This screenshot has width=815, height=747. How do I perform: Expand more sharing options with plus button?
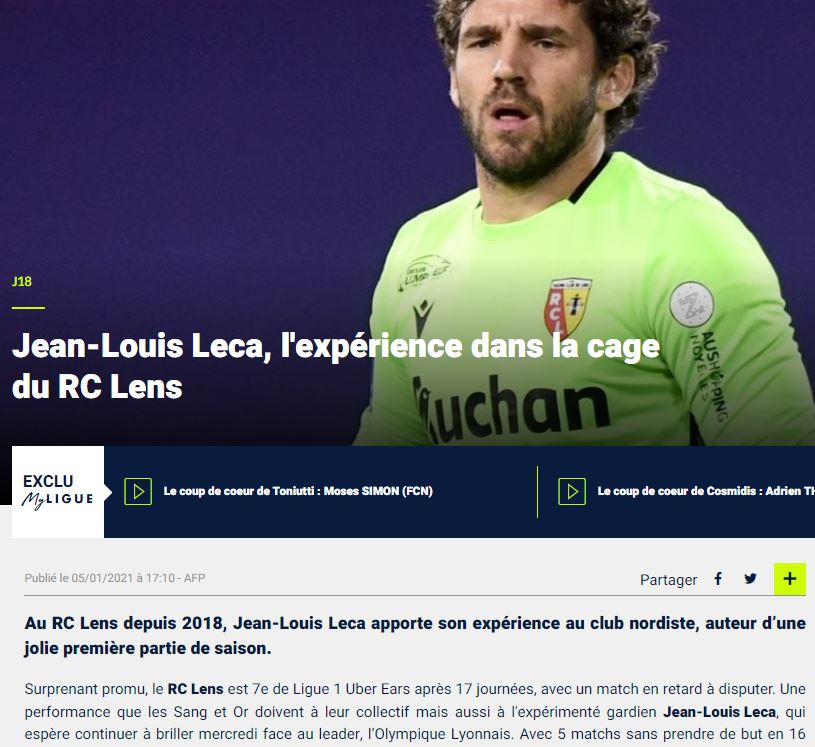coord(790,579)
